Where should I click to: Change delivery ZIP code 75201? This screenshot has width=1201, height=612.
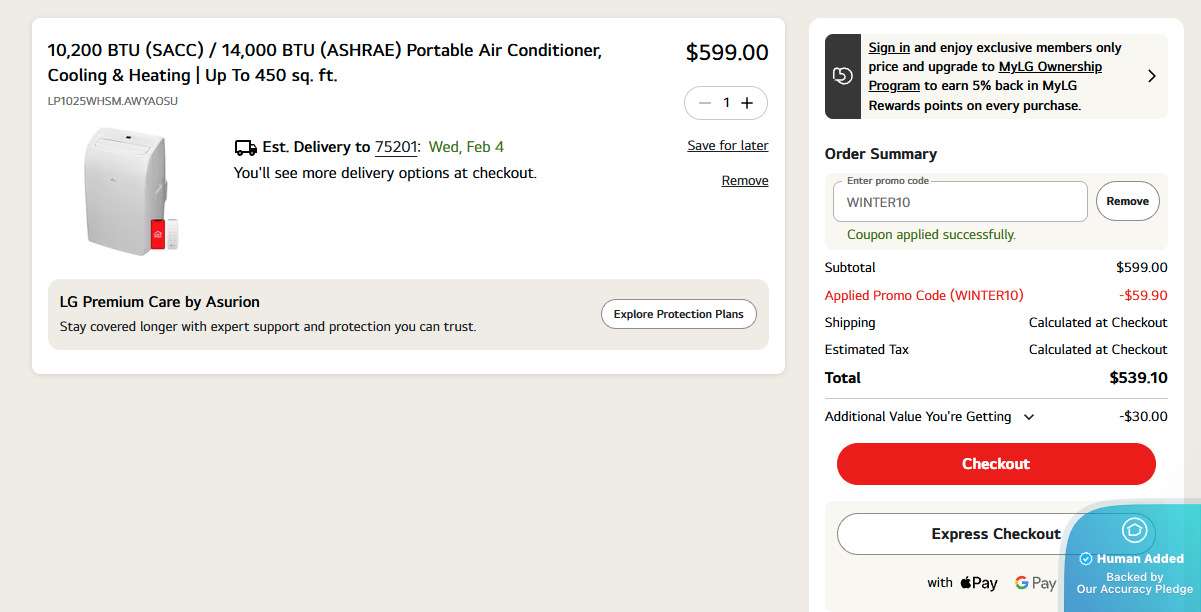[397, 148]
